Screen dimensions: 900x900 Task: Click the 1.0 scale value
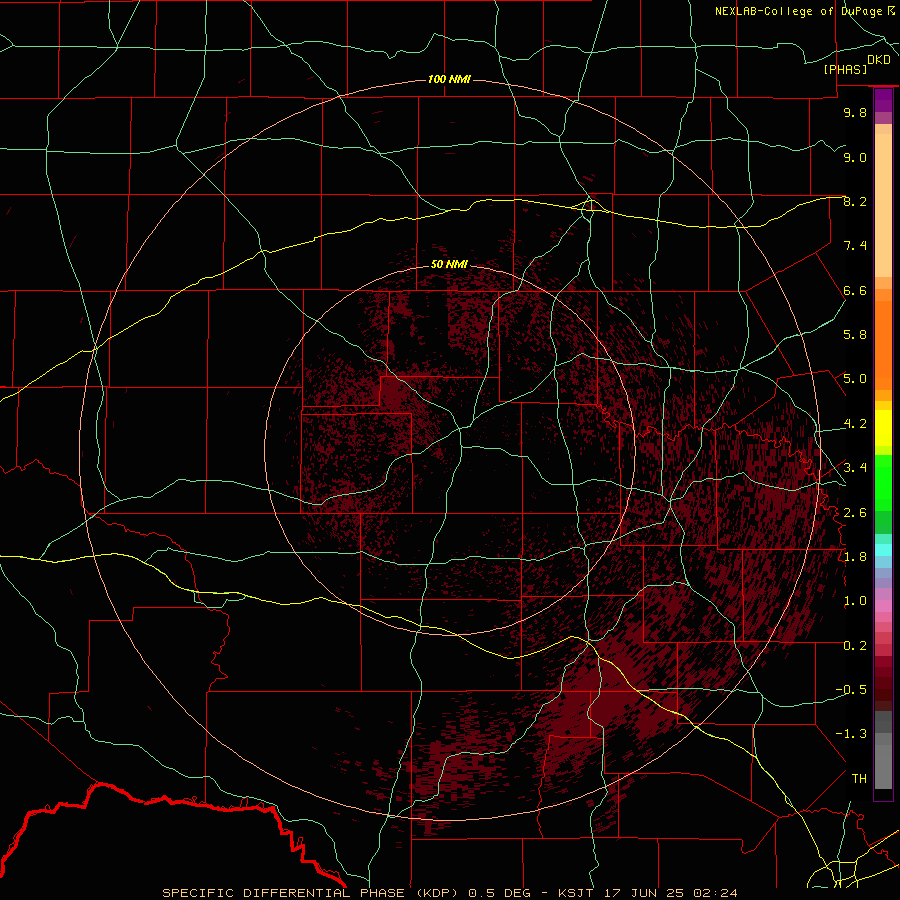[x=855, y=601]
